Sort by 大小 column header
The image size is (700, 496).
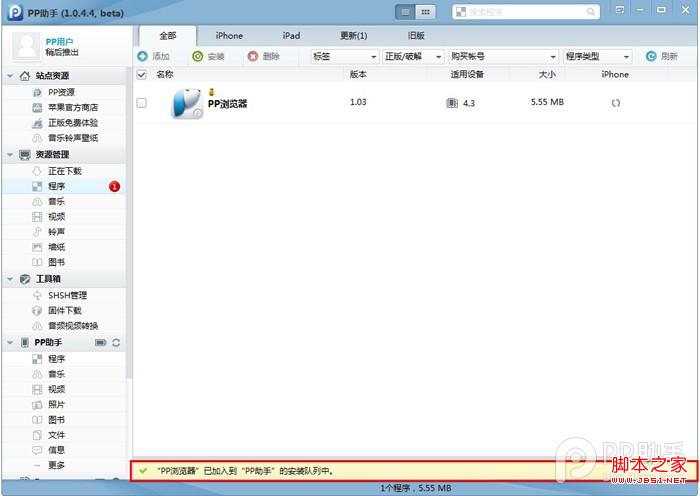[547, 75]
